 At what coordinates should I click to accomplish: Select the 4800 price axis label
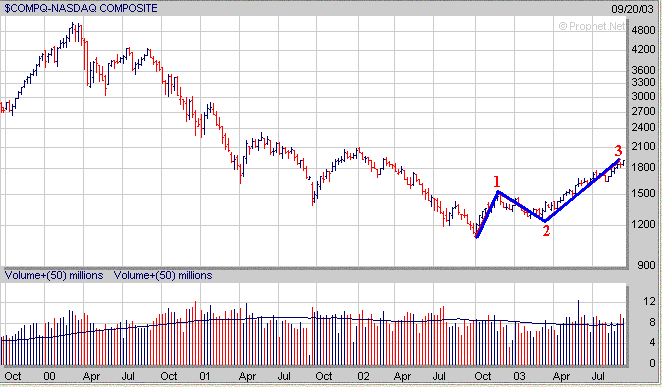643,30
